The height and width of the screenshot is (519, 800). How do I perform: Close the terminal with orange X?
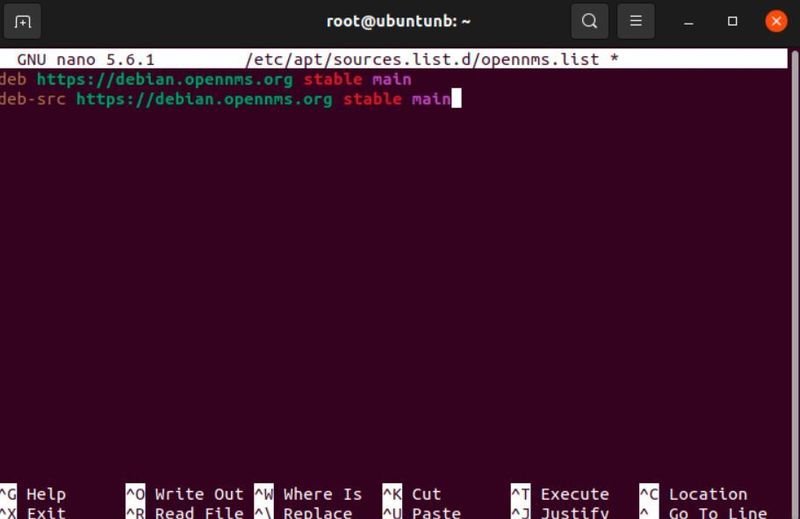(x=776, y=21)
